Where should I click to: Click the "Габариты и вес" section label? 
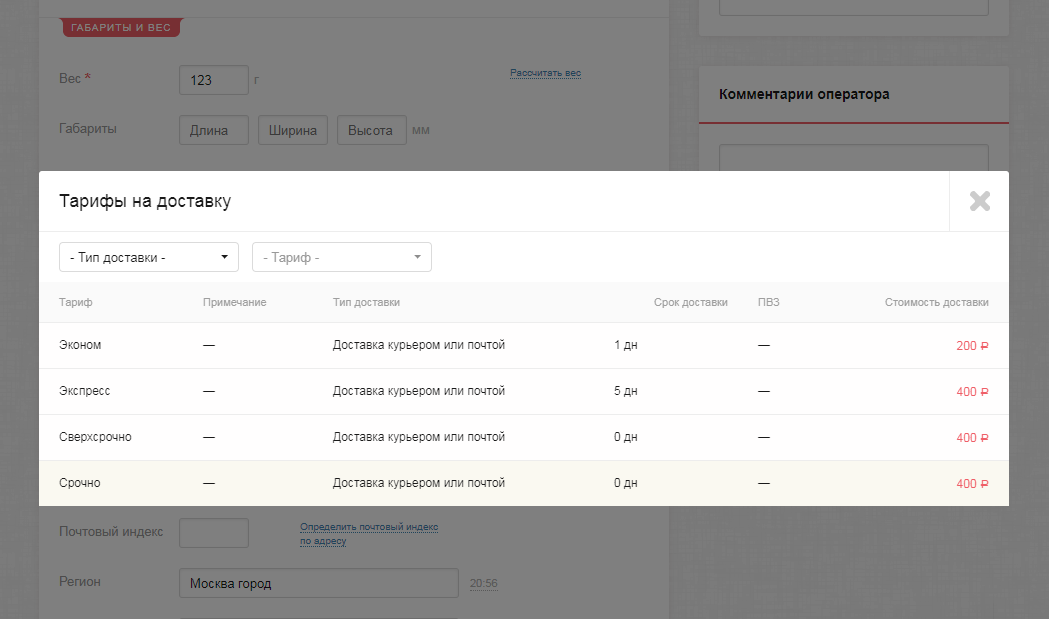pyautogui.click(x=121, y=27)
